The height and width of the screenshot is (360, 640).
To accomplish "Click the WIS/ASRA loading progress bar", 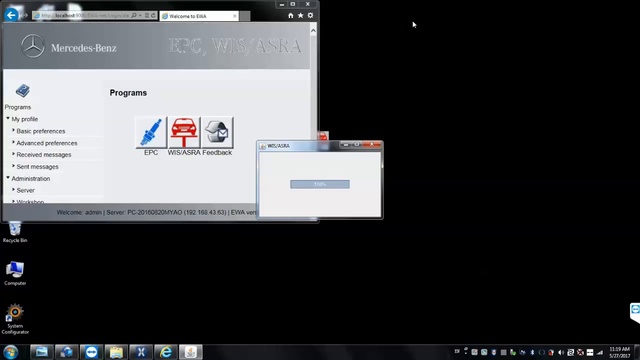I will 320,184.
